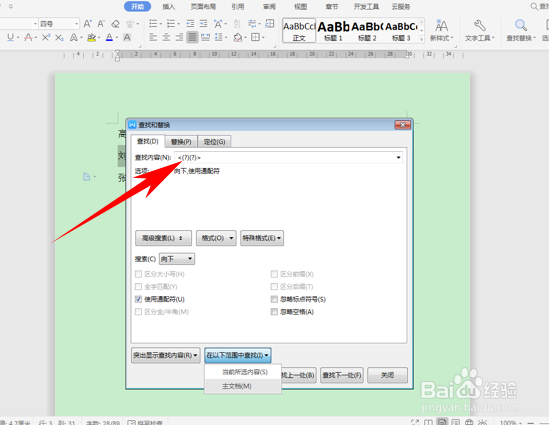Apply strikethrough text formatting
Image resolution: width=549 pixels, height=426 pixels.
coord(29,37)
